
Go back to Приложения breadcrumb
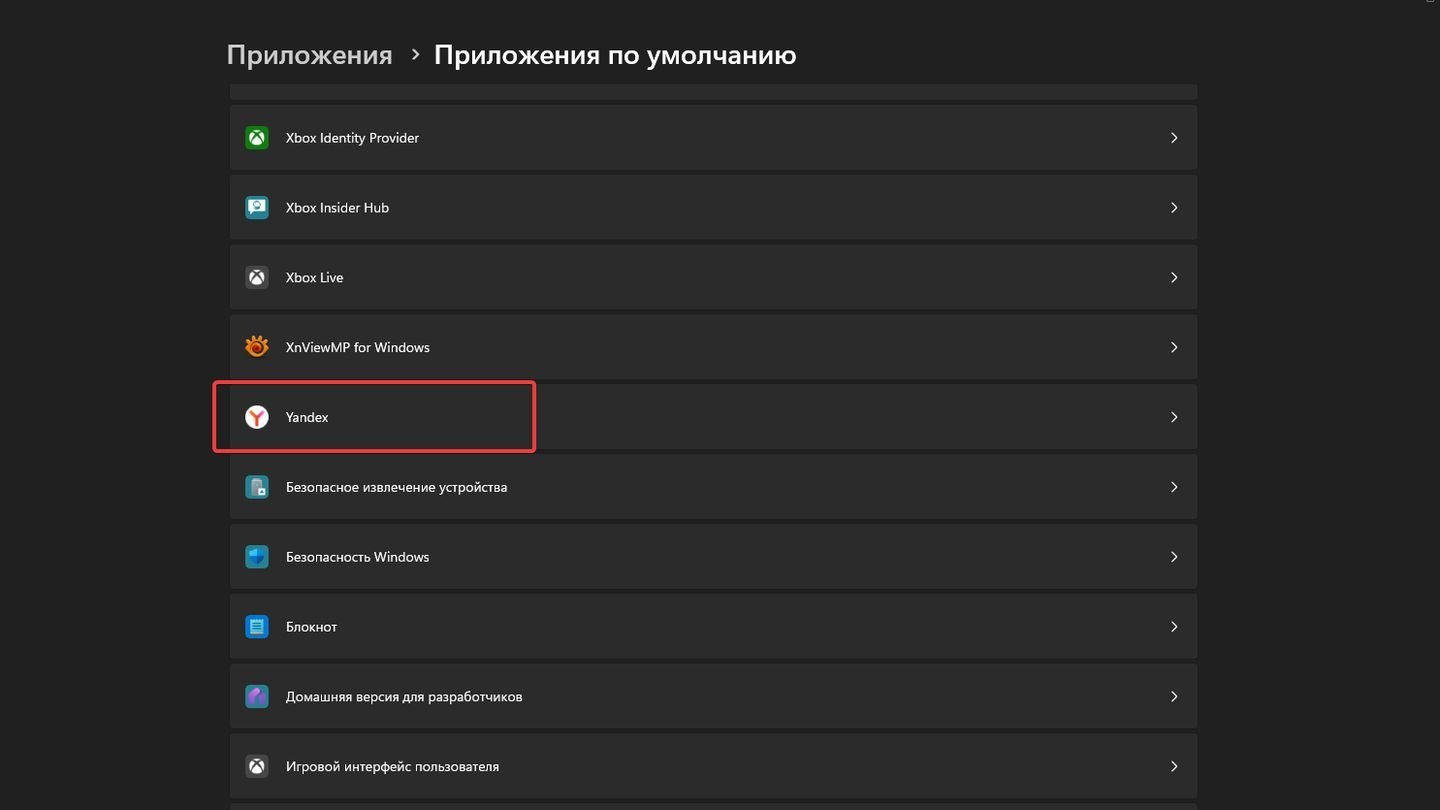tap(309, 55)
